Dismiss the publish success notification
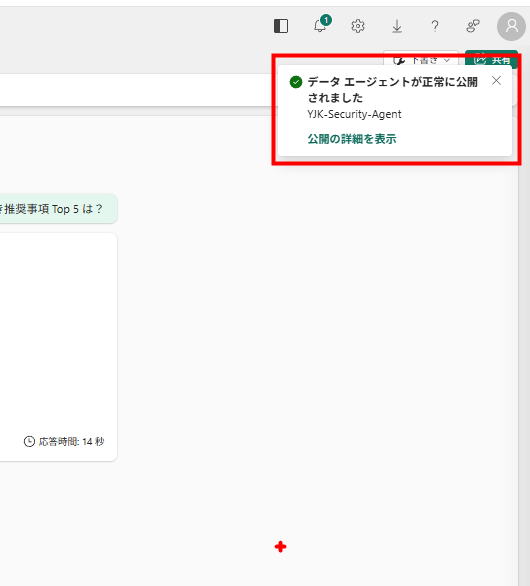This screenshot has height=586, width=530. tap(496, 81)
